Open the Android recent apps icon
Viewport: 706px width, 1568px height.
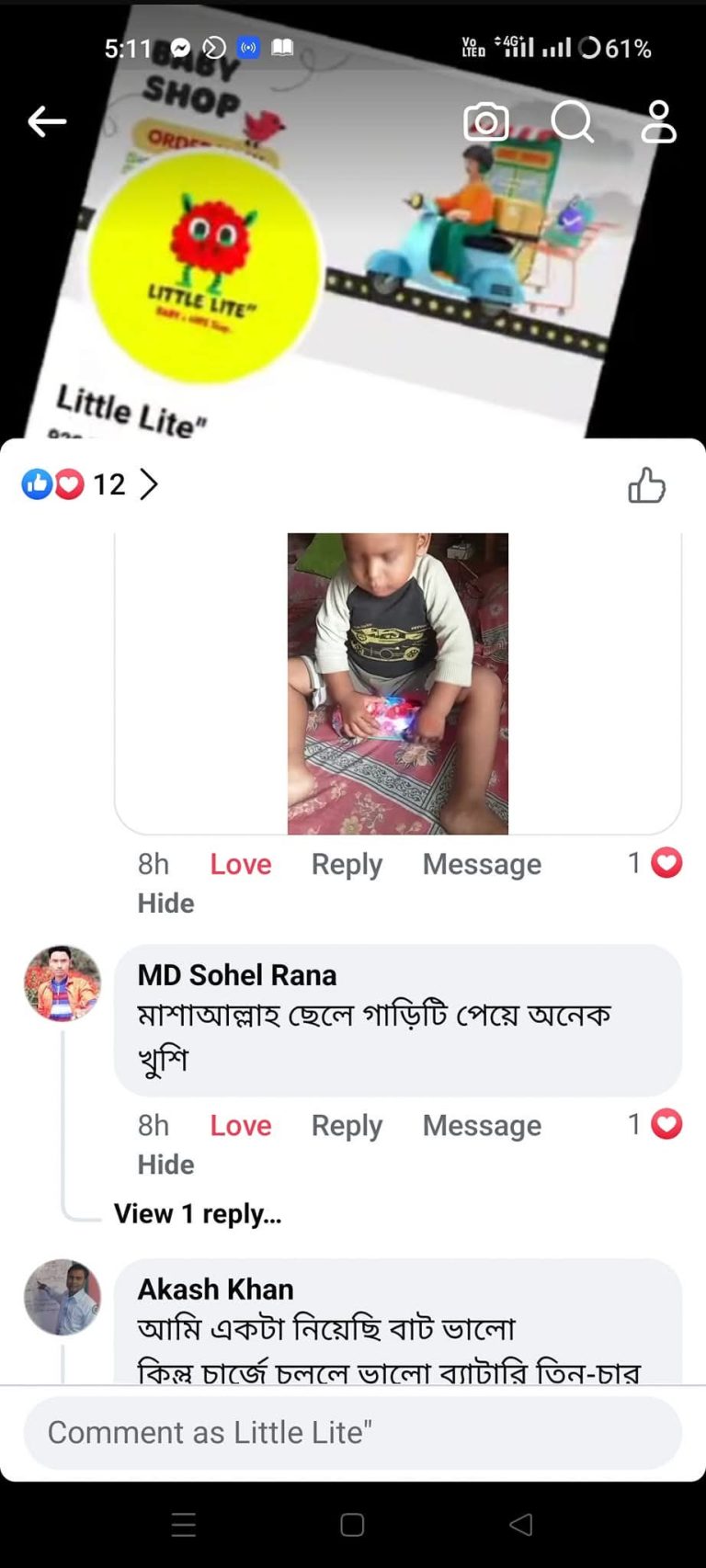(x=184, y=1525)
